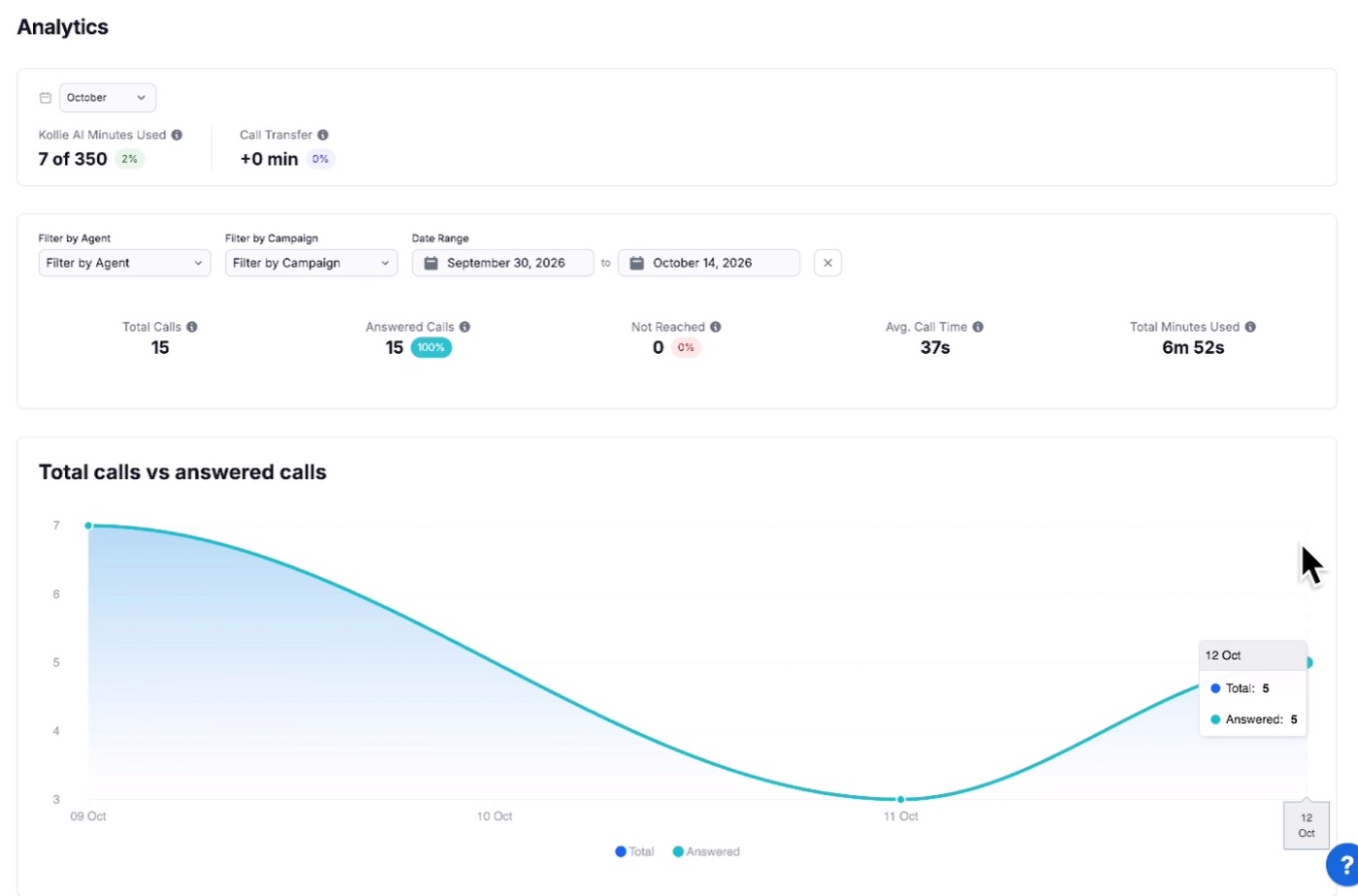Toggle the Answered series in chart legend
Image resolution: width=1358 pixels, height=896 pixels.
click(x=706, y=851)
